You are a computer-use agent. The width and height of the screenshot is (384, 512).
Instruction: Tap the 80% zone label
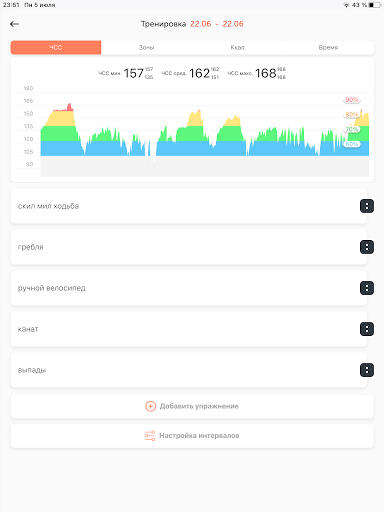[x=352, y=114]
